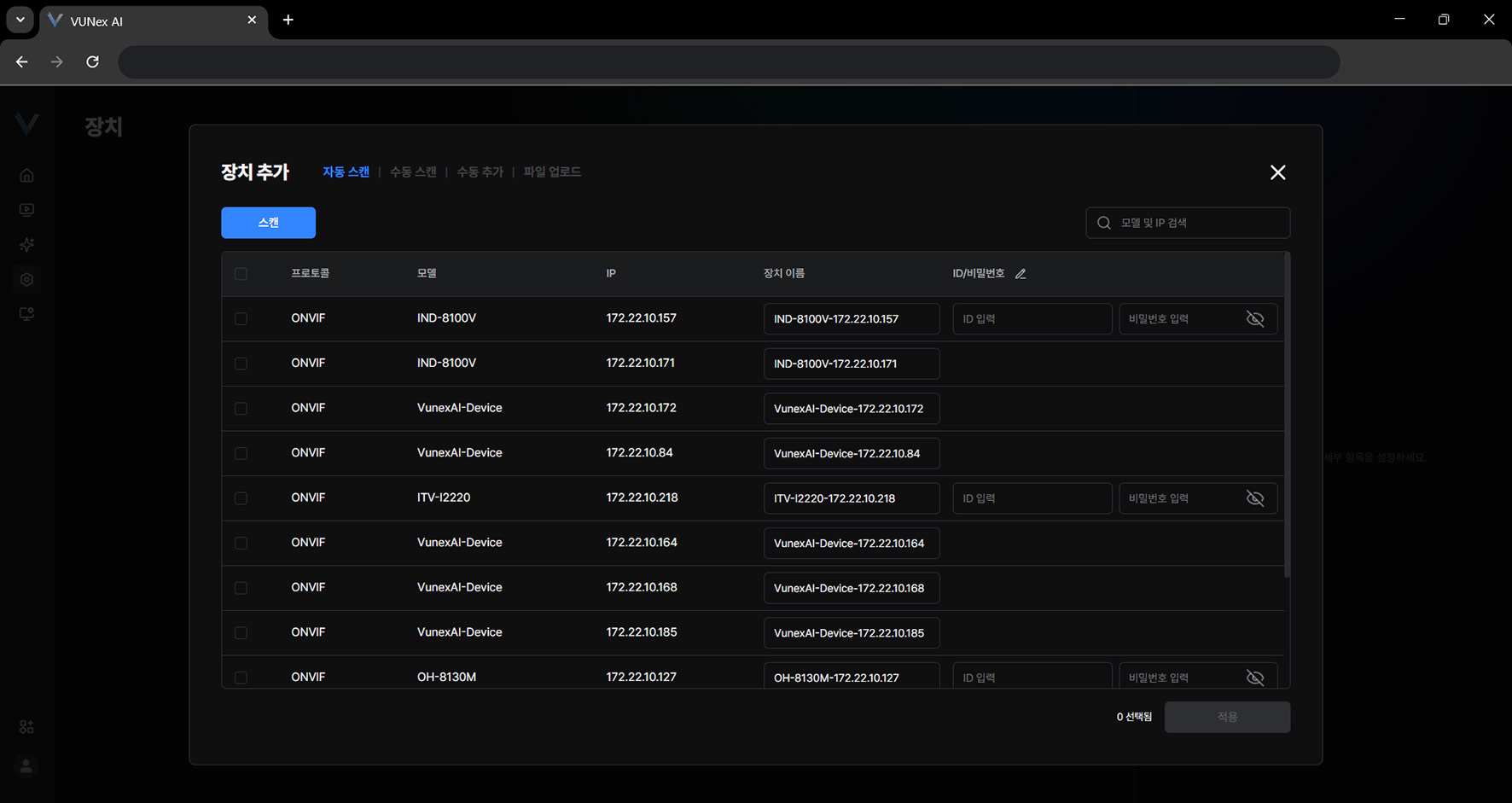Viewport: 1512px width, 803px height.
Task: Switch to the 수동 스캔 tab
Action: point(413,172)
